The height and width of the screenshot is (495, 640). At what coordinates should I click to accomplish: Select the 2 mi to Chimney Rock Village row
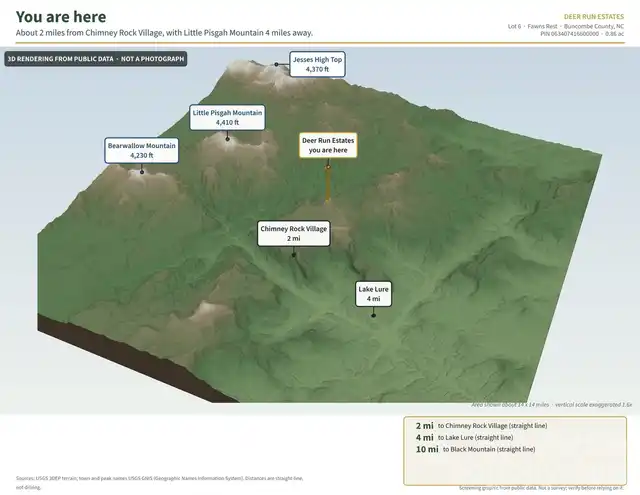coord(481,426)
